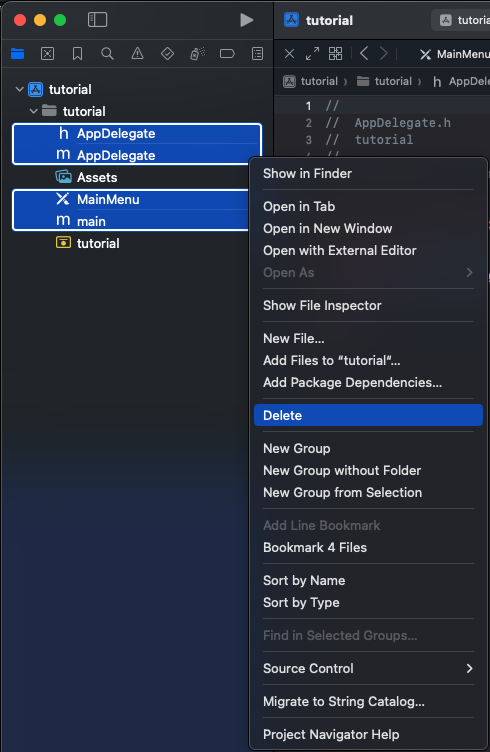Screen dimensions: 490x752
Task: Select the main implementation file
Action: click(x=130, y=221)
